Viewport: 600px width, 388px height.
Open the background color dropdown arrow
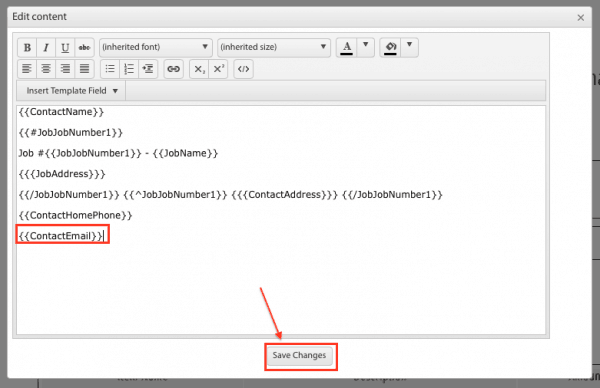[409, 47]
